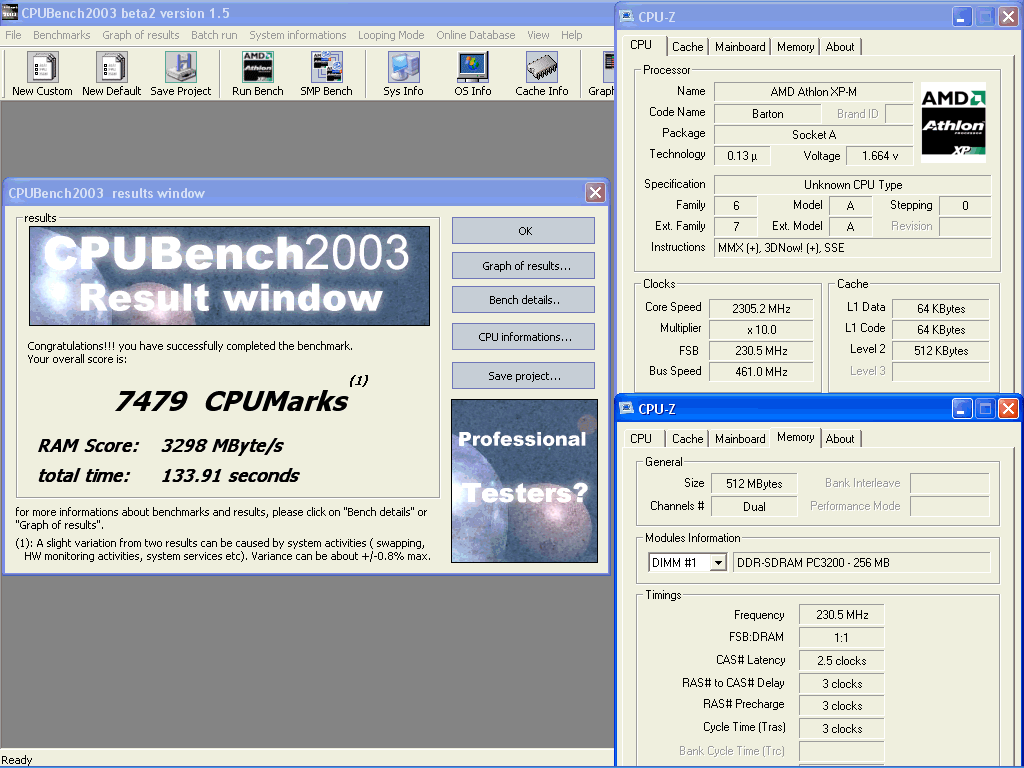
Task: Click the memory Size field 512 MBytes
Action: pyautogui.click(x=754, y=484)
